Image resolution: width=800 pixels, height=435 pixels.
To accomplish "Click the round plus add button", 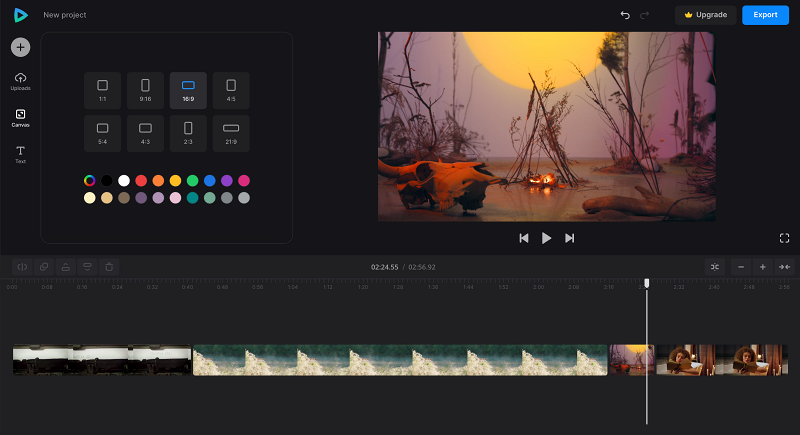I will coord(20,47).
